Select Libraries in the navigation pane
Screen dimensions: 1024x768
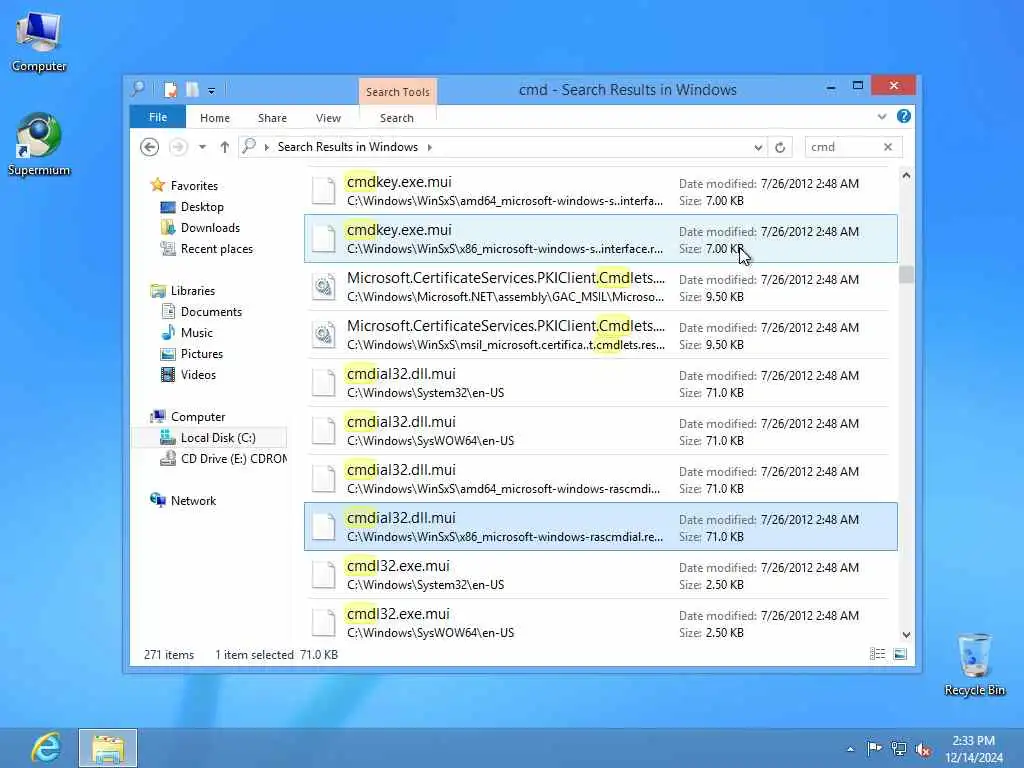click(193, 291)
